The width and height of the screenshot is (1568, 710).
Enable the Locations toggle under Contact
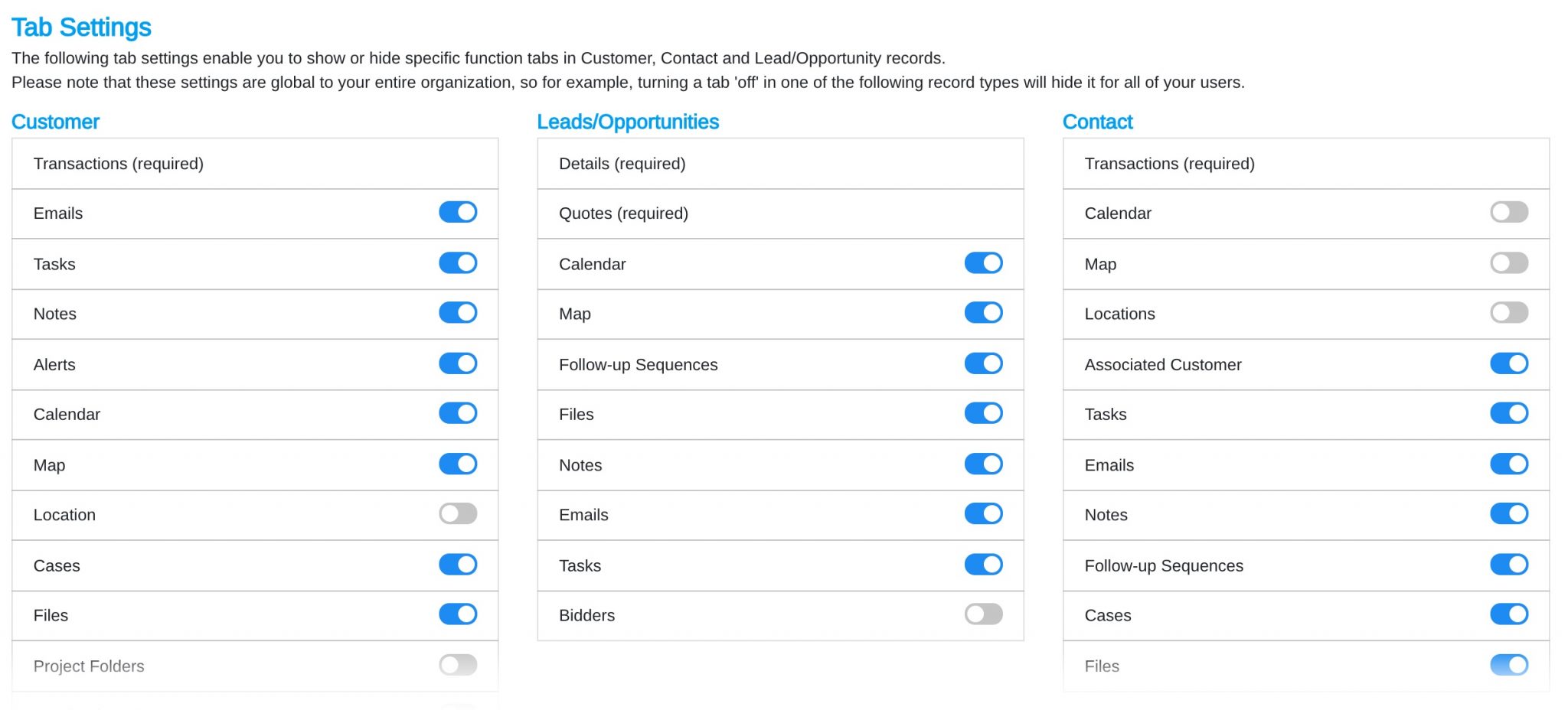click(1508, 313)
